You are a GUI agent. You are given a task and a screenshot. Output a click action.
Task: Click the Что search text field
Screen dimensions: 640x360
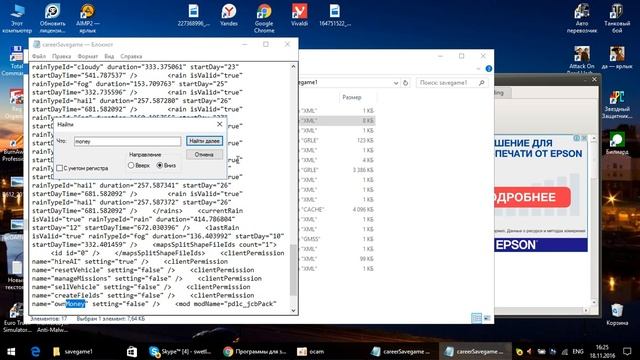point(127,141)
